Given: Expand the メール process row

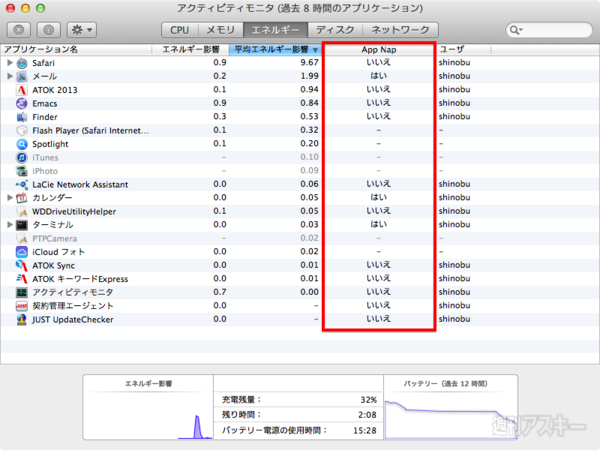Looking at the screenshot, I should tap(10, 76).
